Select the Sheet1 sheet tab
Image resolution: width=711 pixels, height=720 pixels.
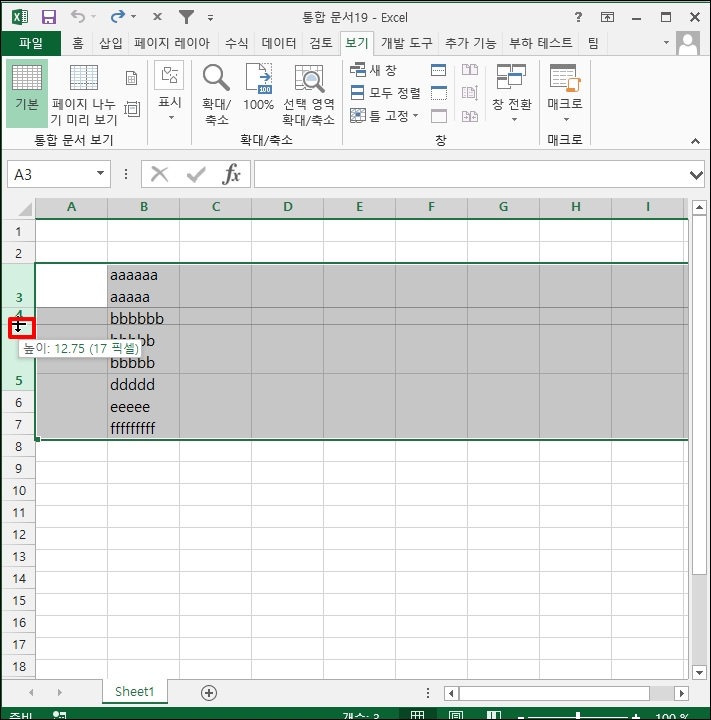coord(135,692)
